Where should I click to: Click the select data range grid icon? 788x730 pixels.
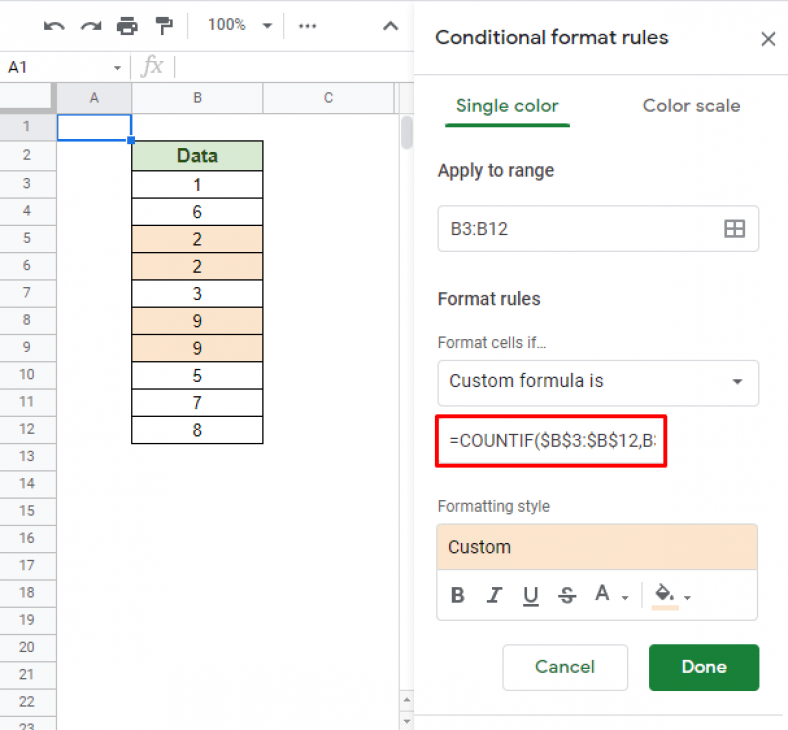(x=734, y=229)
